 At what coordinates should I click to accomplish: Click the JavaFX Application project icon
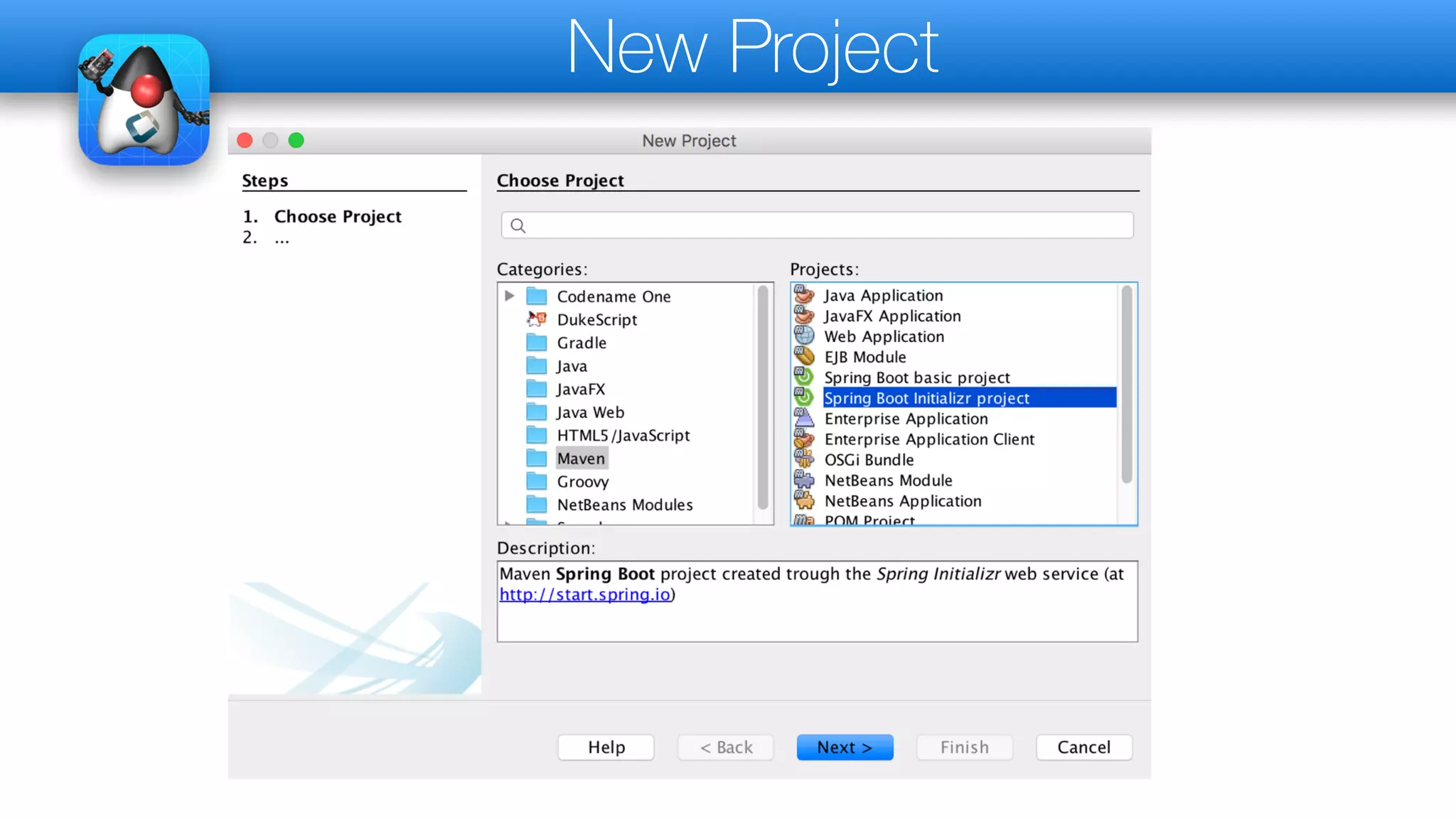pos(804,315)
